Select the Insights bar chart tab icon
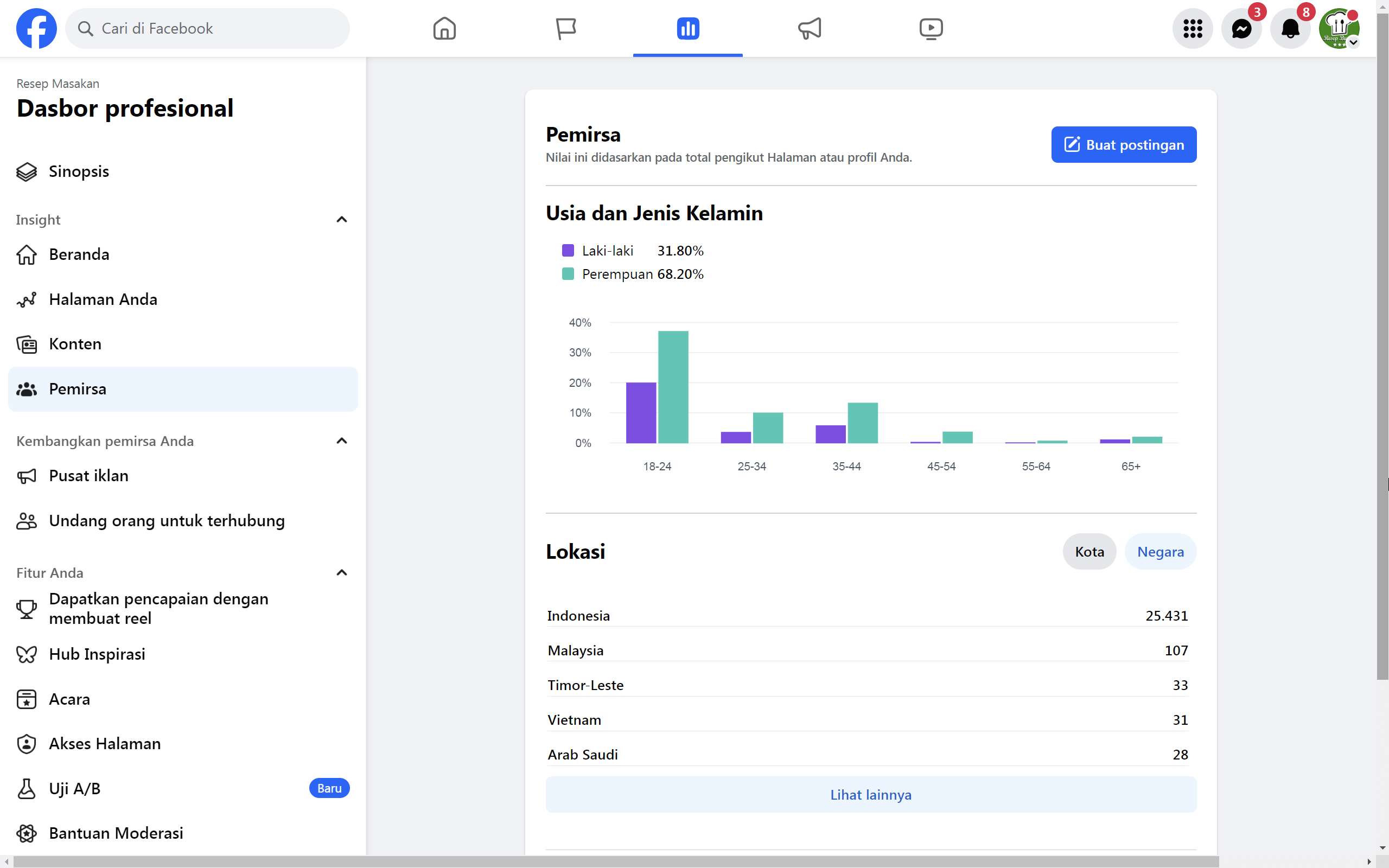Screen dimensions: 1389x868 [687, 28]
